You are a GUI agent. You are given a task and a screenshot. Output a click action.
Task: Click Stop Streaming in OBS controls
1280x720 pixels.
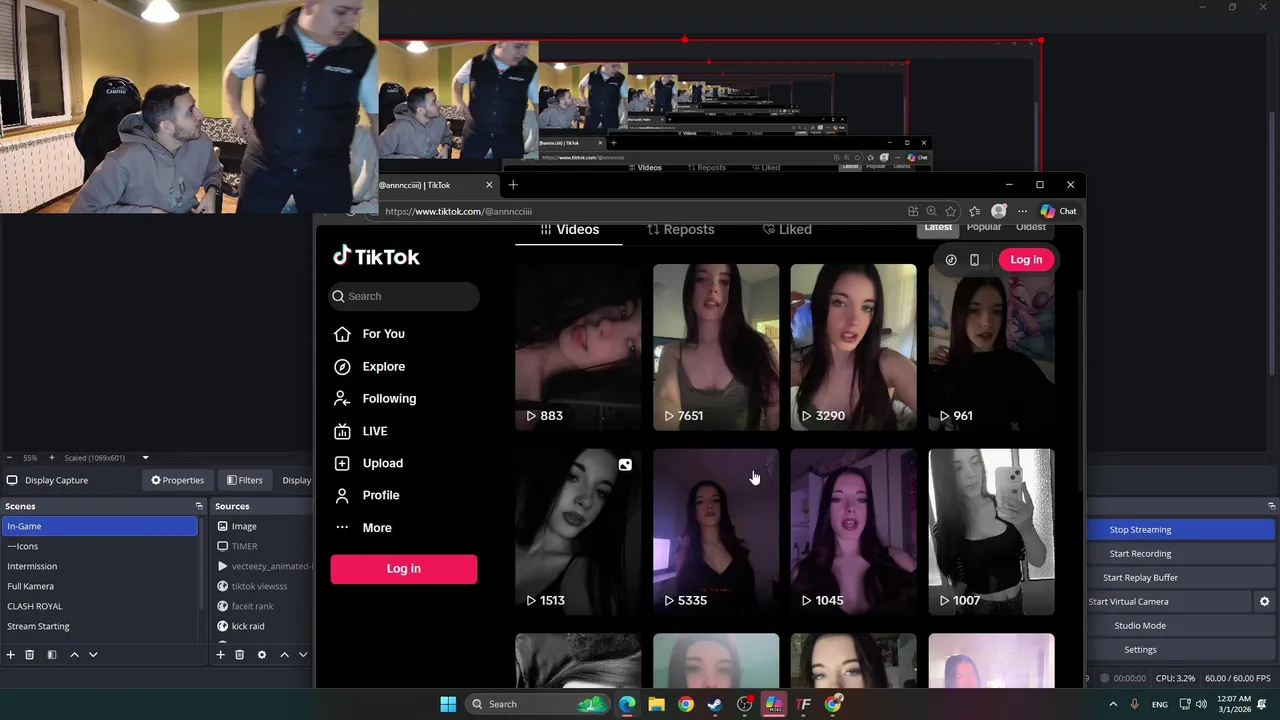pos(1140,530)
